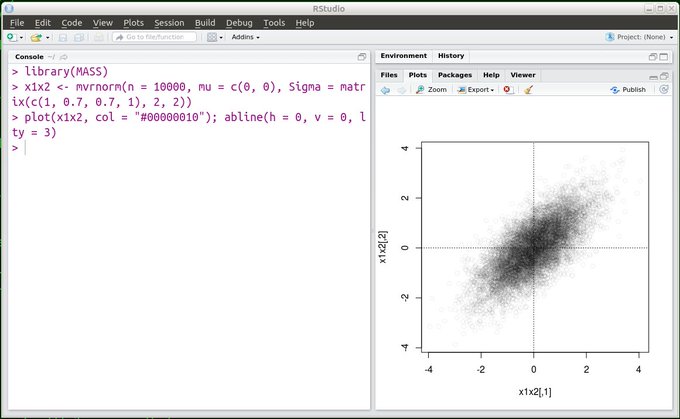This screenshot has height=419, width=680.
Task: Open the Addins dropdown
Action: 245,37
